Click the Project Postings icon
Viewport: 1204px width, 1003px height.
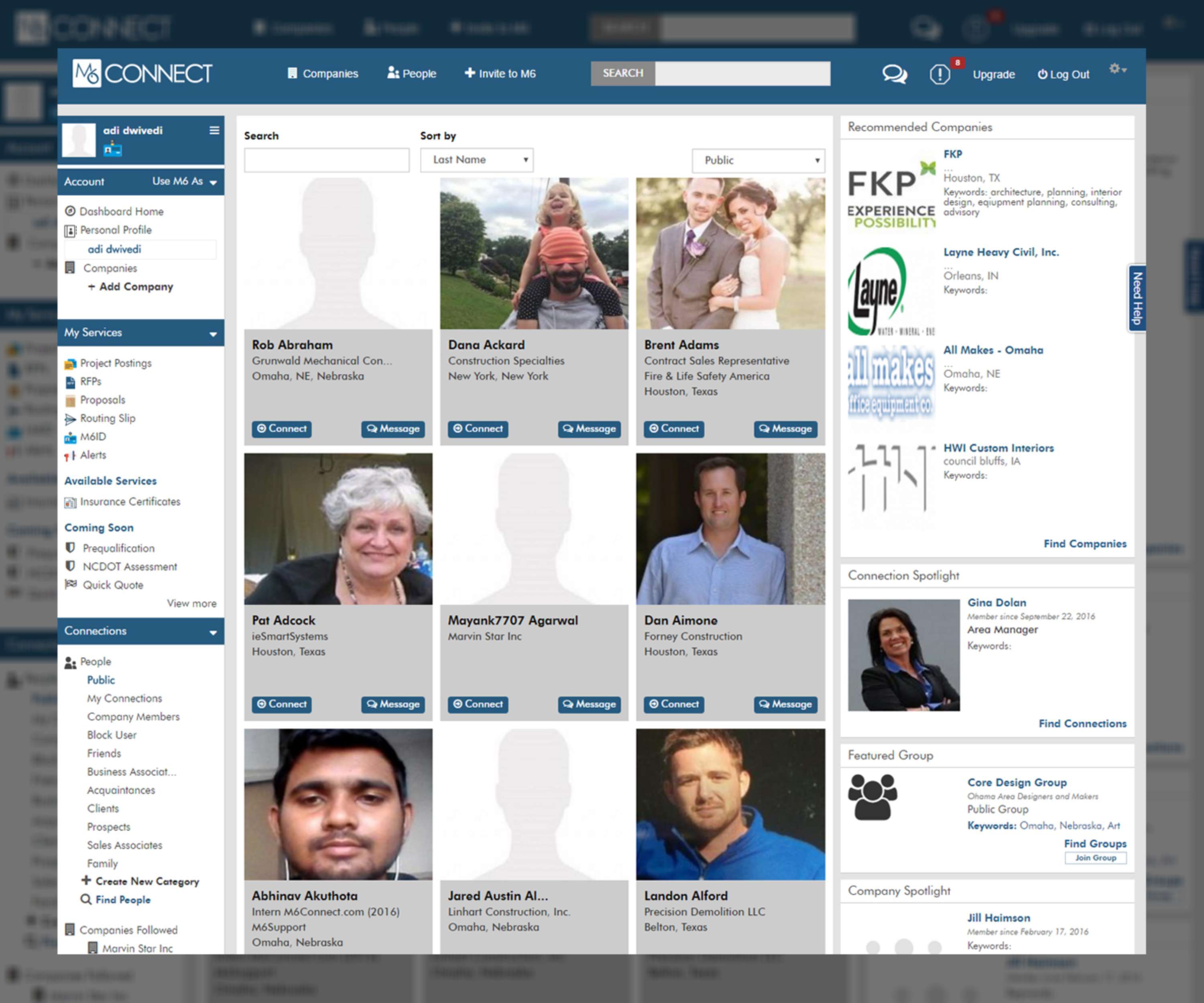(x=71, y=363)
